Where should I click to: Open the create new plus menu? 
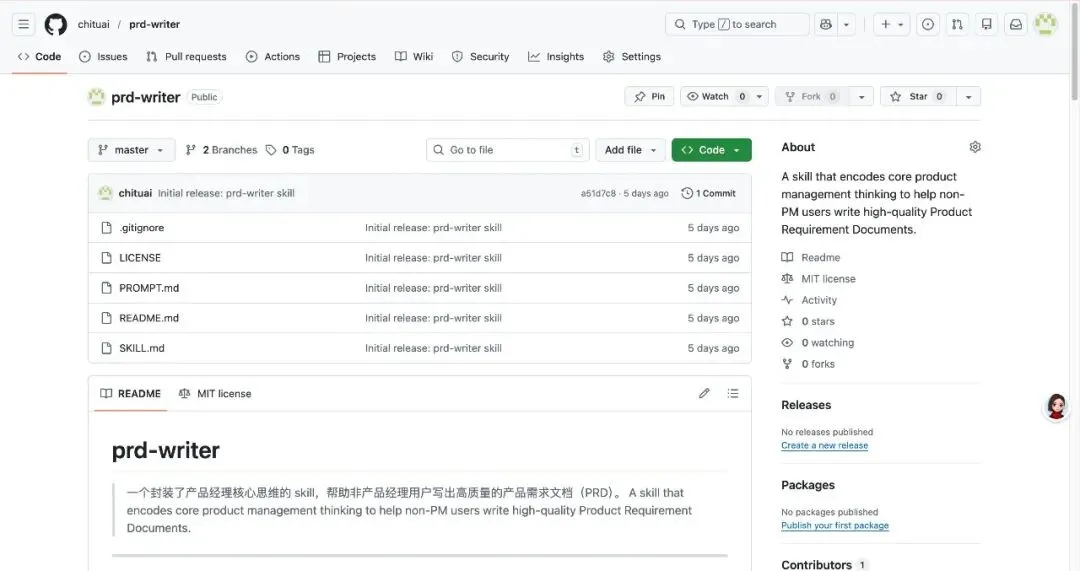point(892,24)
